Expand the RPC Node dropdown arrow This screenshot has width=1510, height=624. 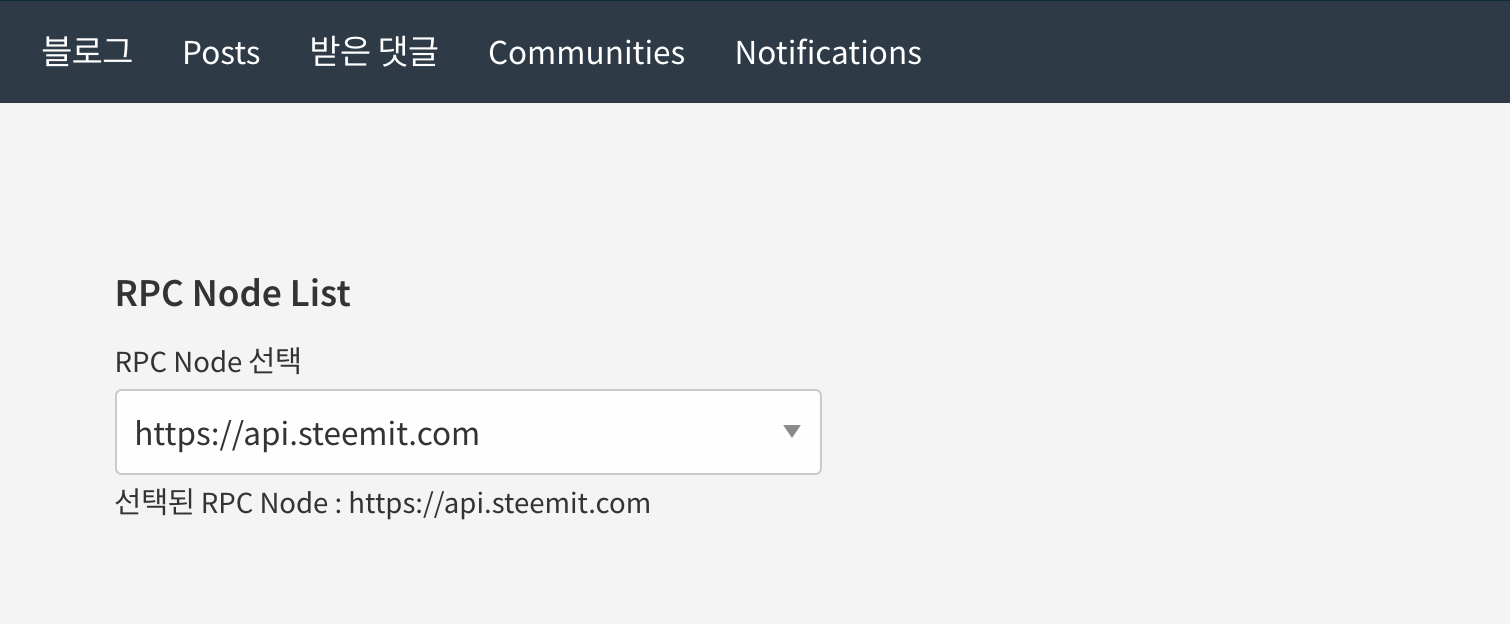(791, 432)
